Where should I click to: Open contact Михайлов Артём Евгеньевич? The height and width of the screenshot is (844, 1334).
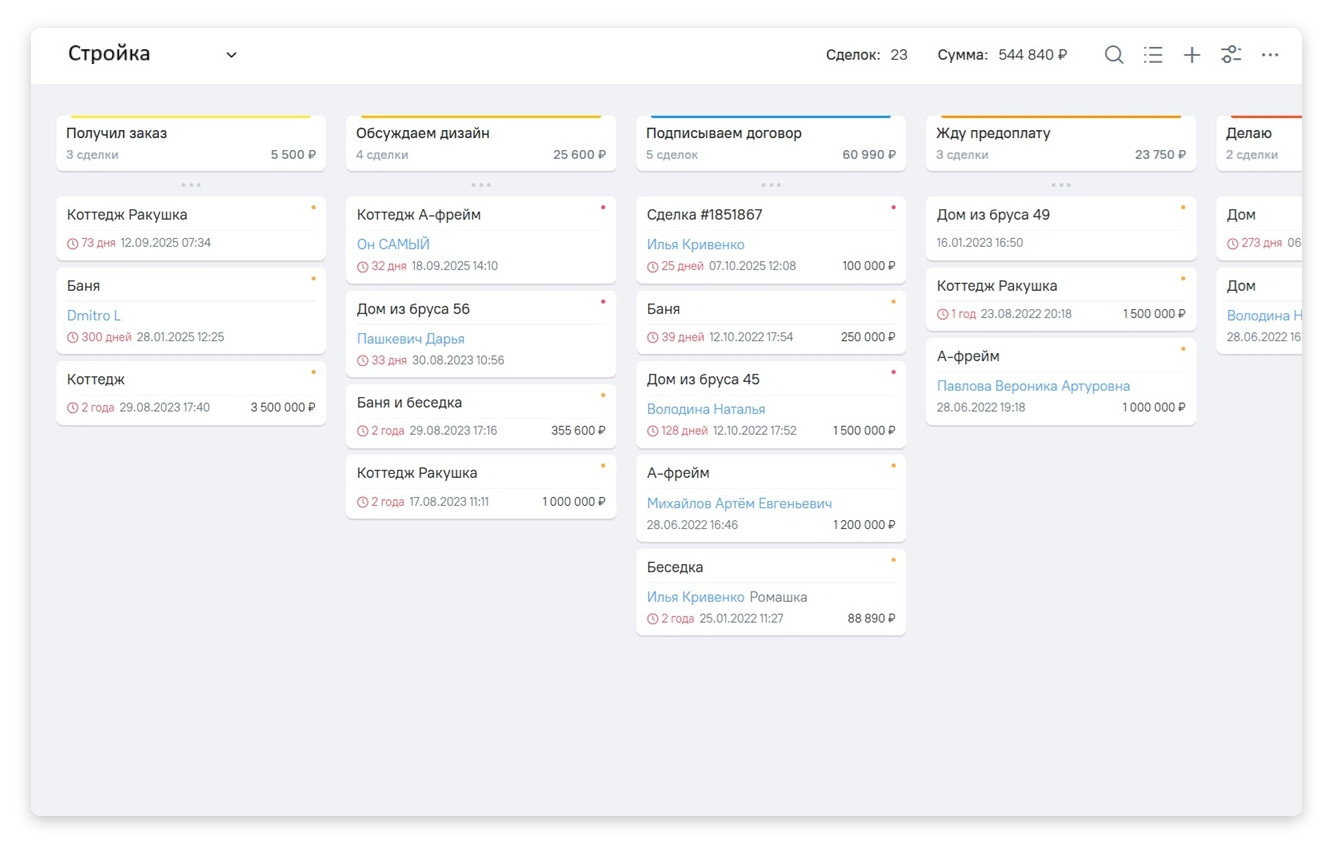[739, 504]
